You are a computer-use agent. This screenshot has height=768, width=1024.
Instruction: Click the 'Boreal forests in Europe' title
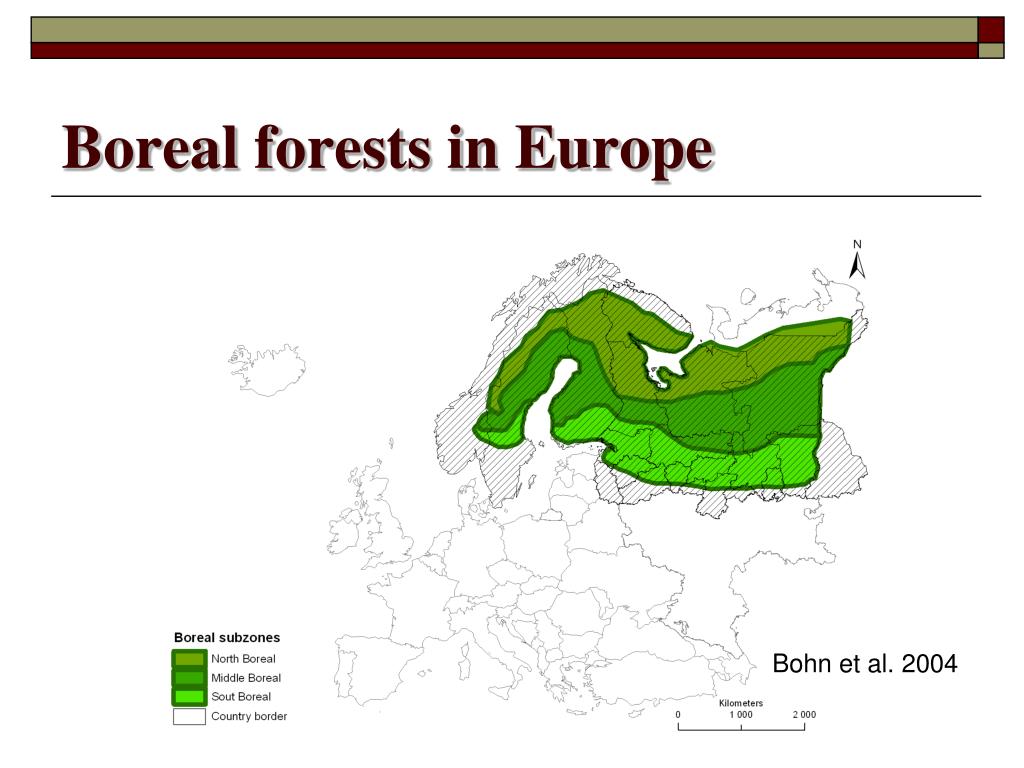[388, 148]
